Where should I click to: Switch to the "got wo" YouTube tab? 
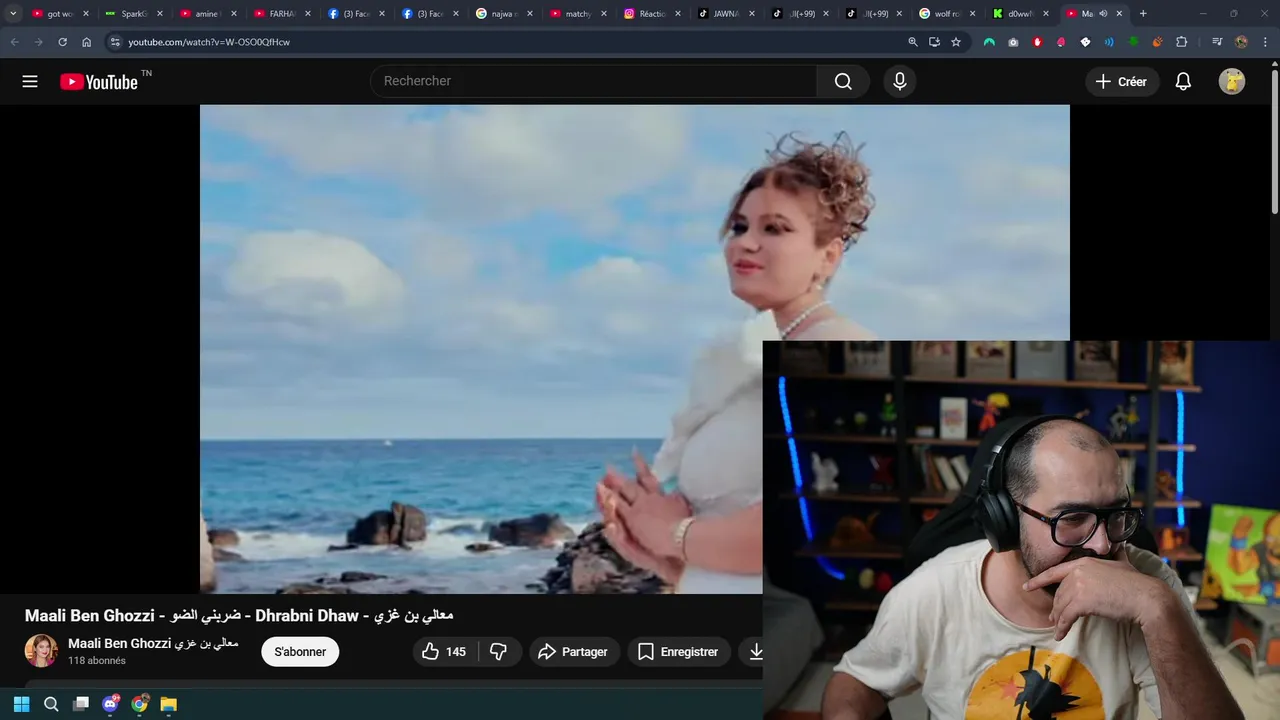point(56,14)
